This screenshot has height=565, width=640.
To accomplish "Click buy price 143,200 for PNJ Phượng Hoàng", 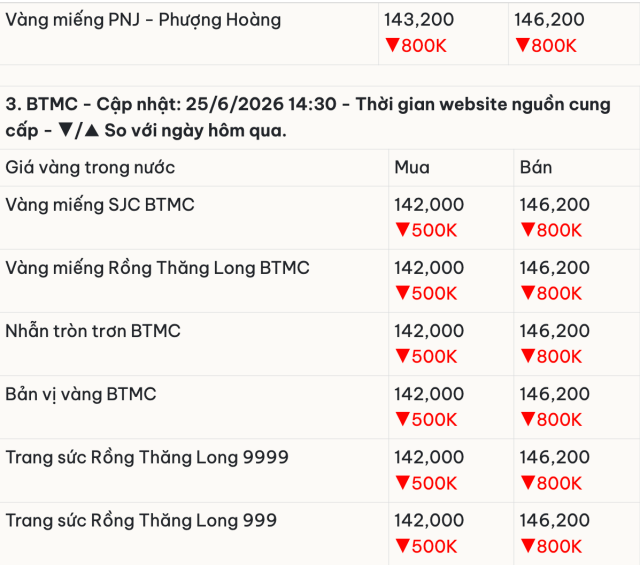I will (x=419, y=20).
